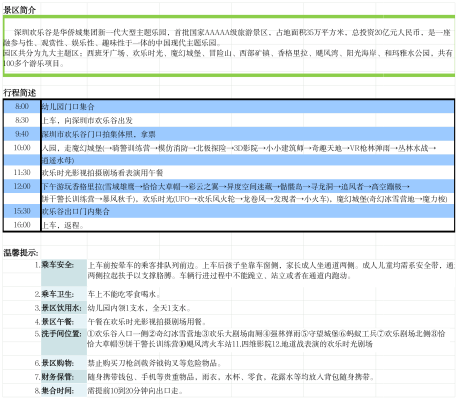
Task: Click the label 乘车安全
Action: click(58, 265)
